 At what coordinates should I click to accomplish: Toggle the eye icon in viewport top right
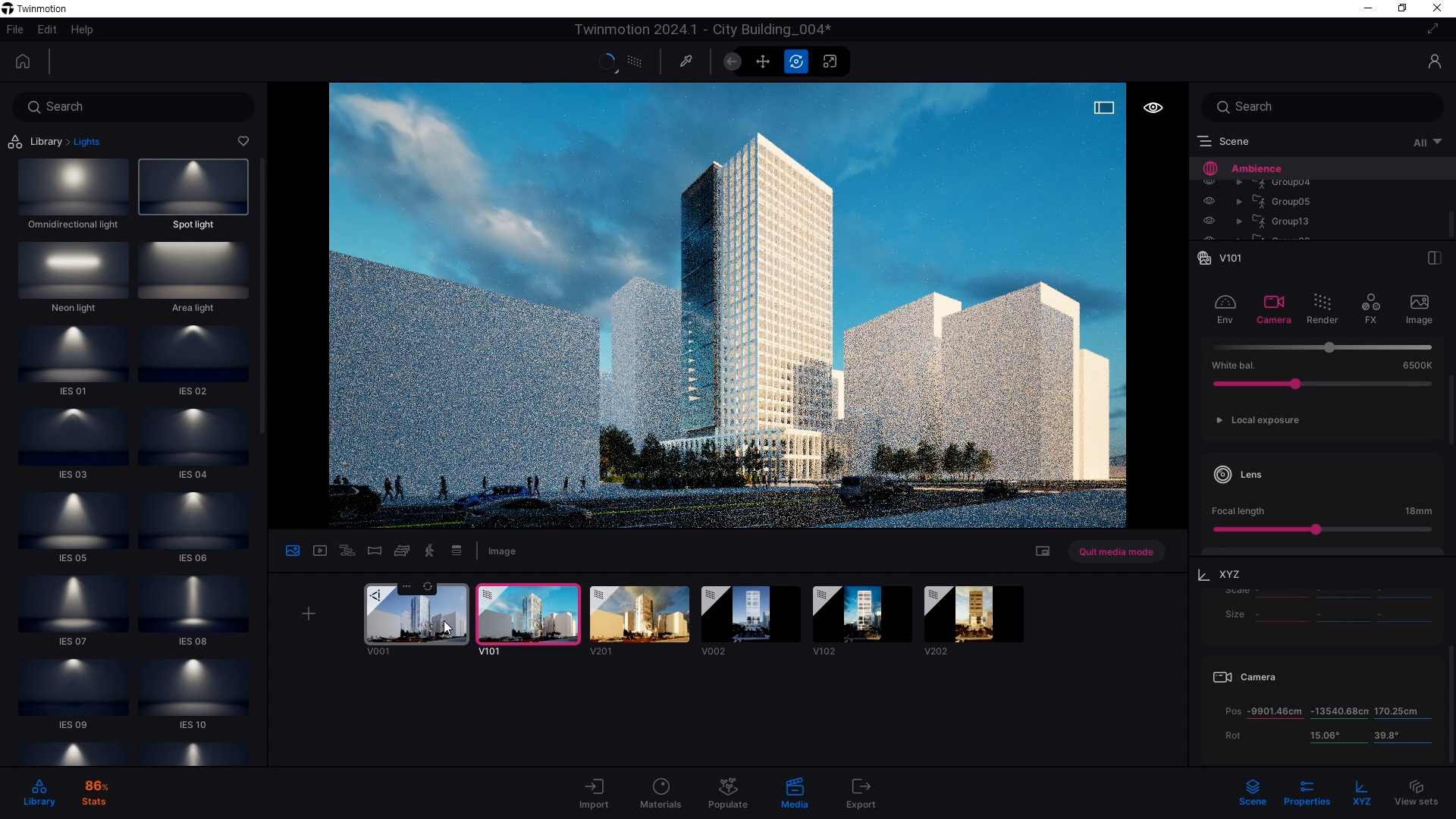tap(1152, 107)
